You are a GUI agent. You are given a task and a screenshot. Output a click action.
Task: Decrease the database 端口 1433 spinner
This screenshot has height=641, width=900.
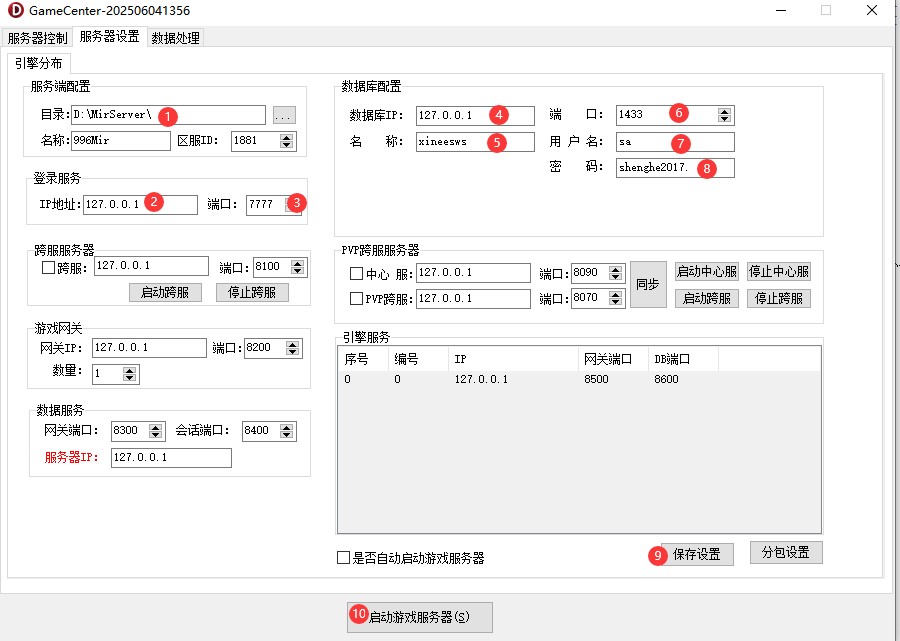[725, 119]
